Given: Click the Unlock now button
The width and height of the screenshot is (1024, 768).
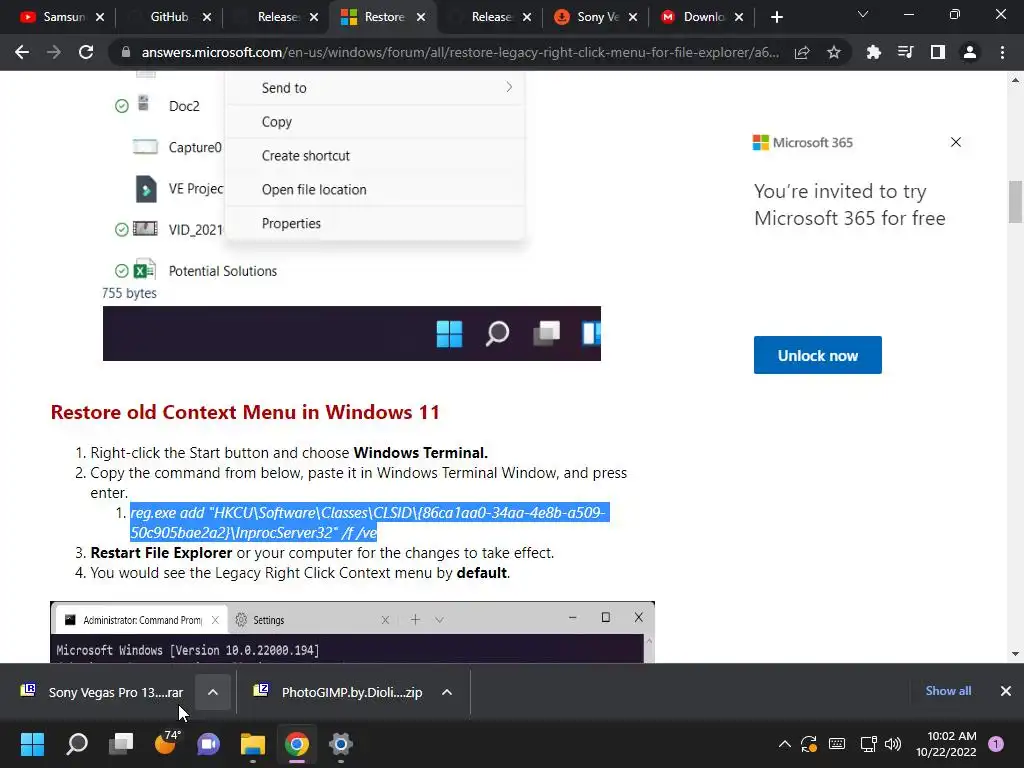Looking at the screenshot, I should 818,355.
